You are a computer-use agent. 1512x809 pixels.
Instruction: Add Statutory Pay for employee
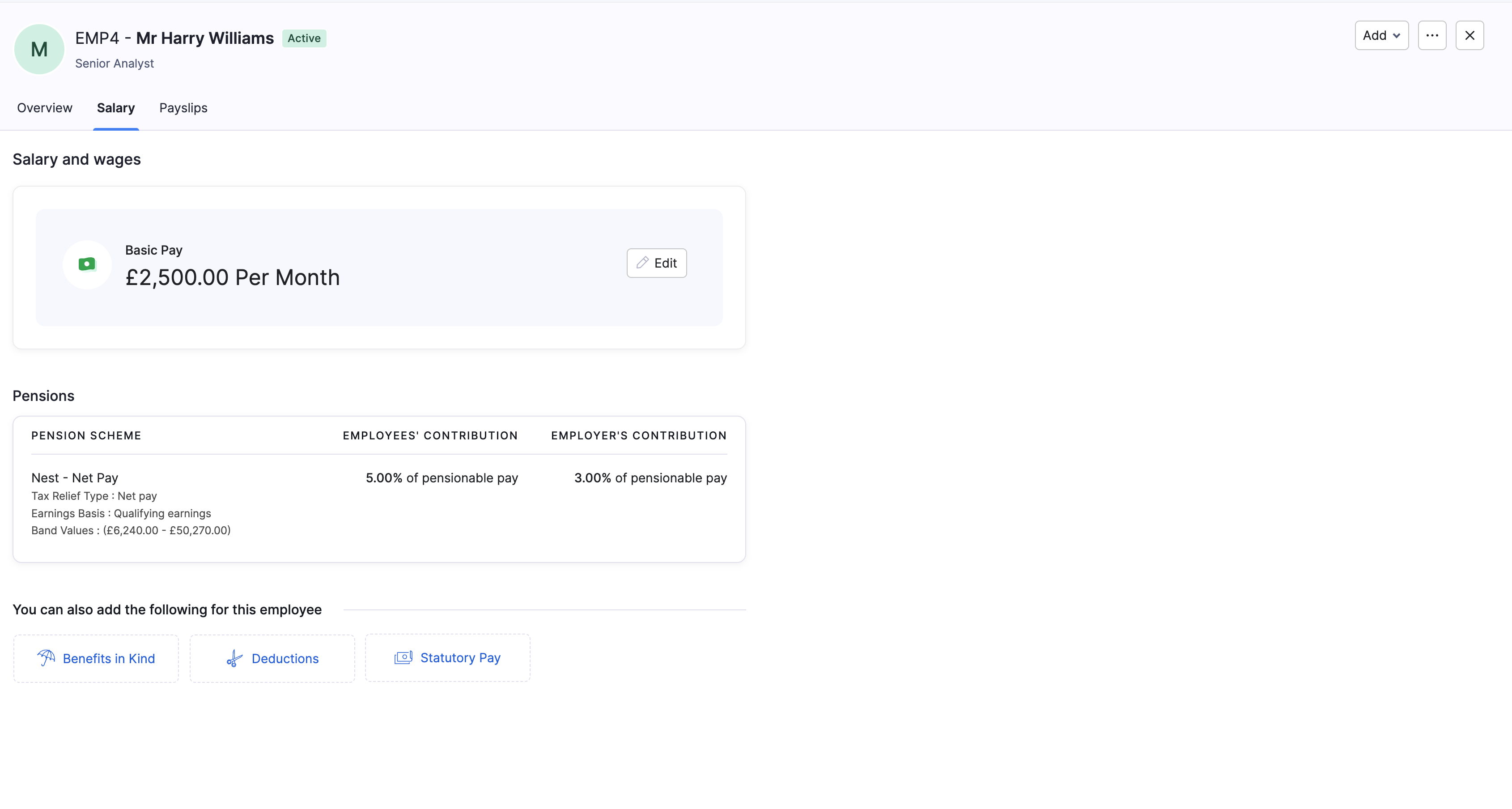pos(447,657)
